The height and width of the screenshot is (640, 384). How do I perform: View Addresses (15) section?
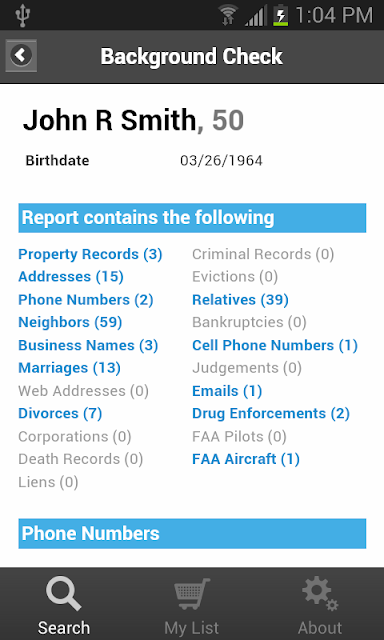71,277
